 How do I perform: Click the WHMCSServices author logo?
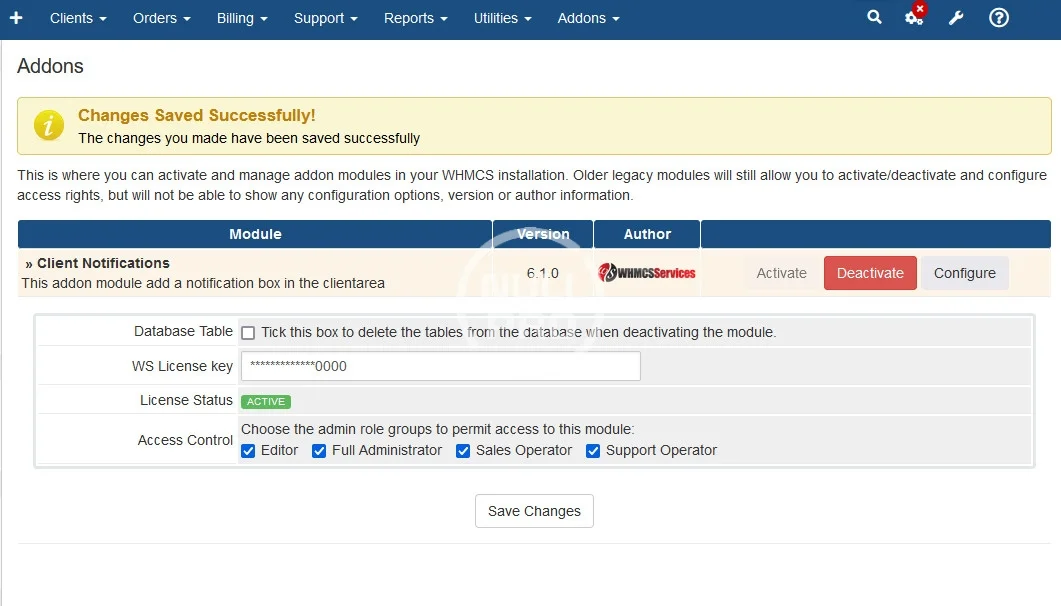pyautogui.click(x=647, y=273)
